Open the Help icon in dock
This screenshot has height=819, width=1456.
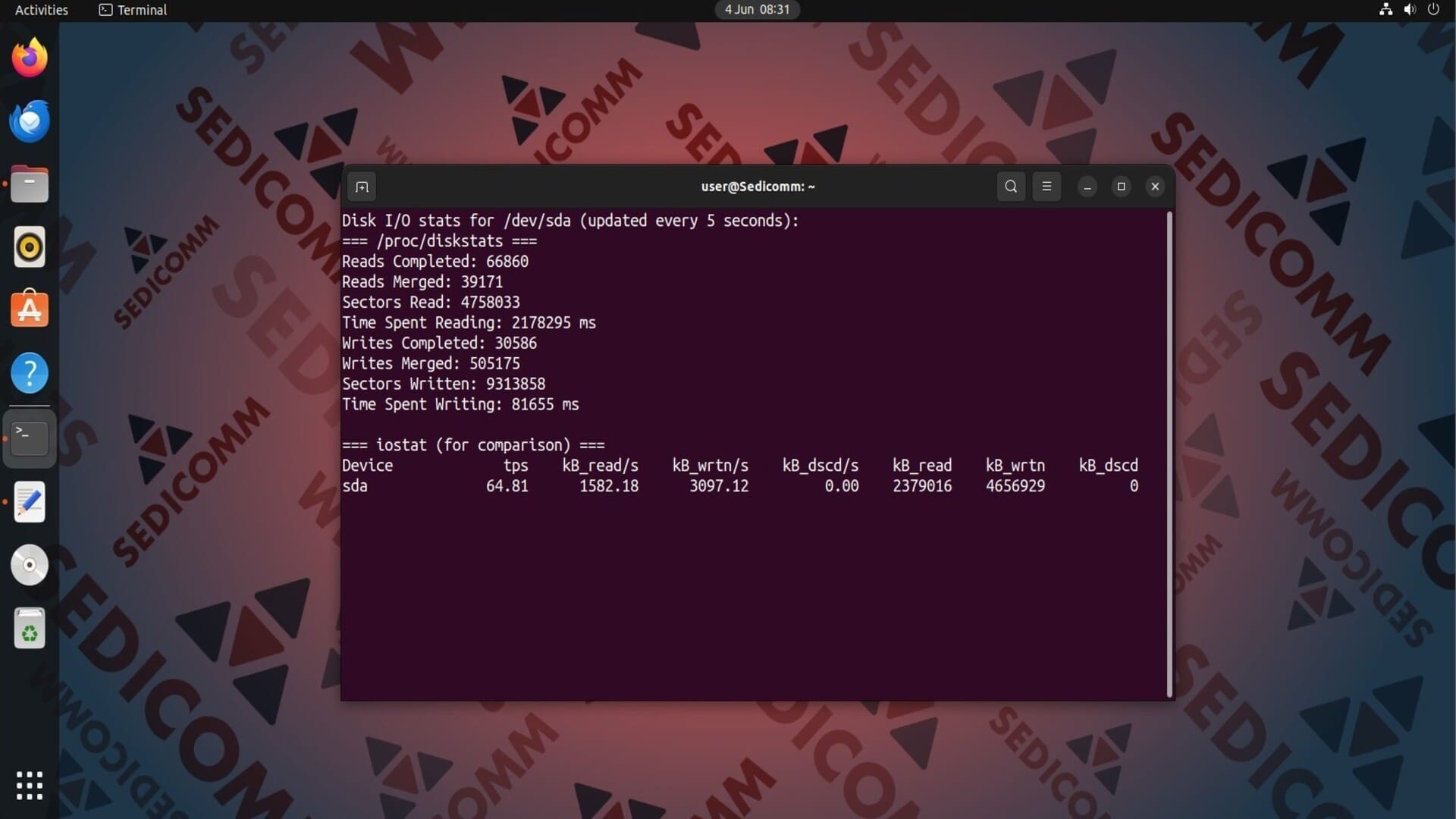(30, 373)
